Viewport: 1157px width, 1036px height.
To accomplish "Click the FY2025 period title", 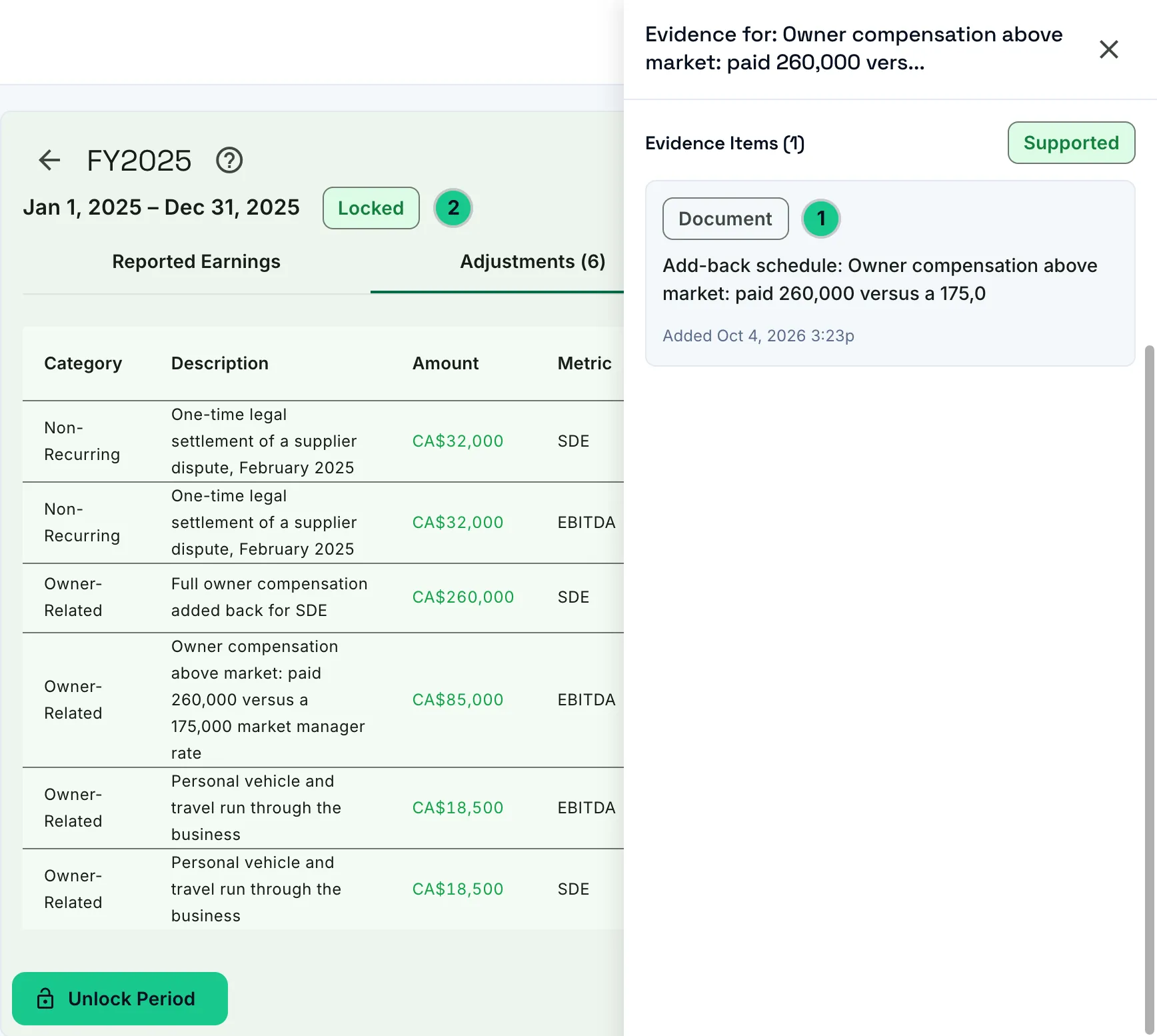I will pyautogui.click(x=139, y=160).
